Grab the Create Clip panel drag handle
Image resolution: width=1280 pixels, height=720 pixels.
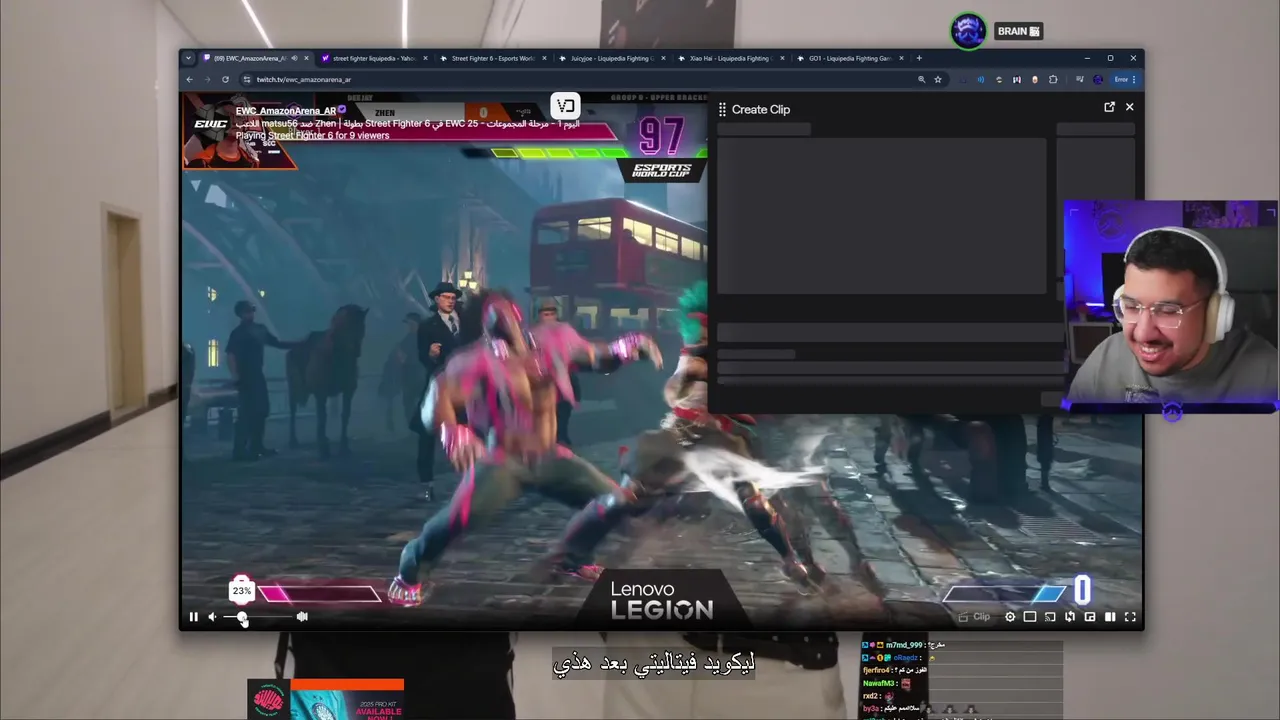pos(722,109)
